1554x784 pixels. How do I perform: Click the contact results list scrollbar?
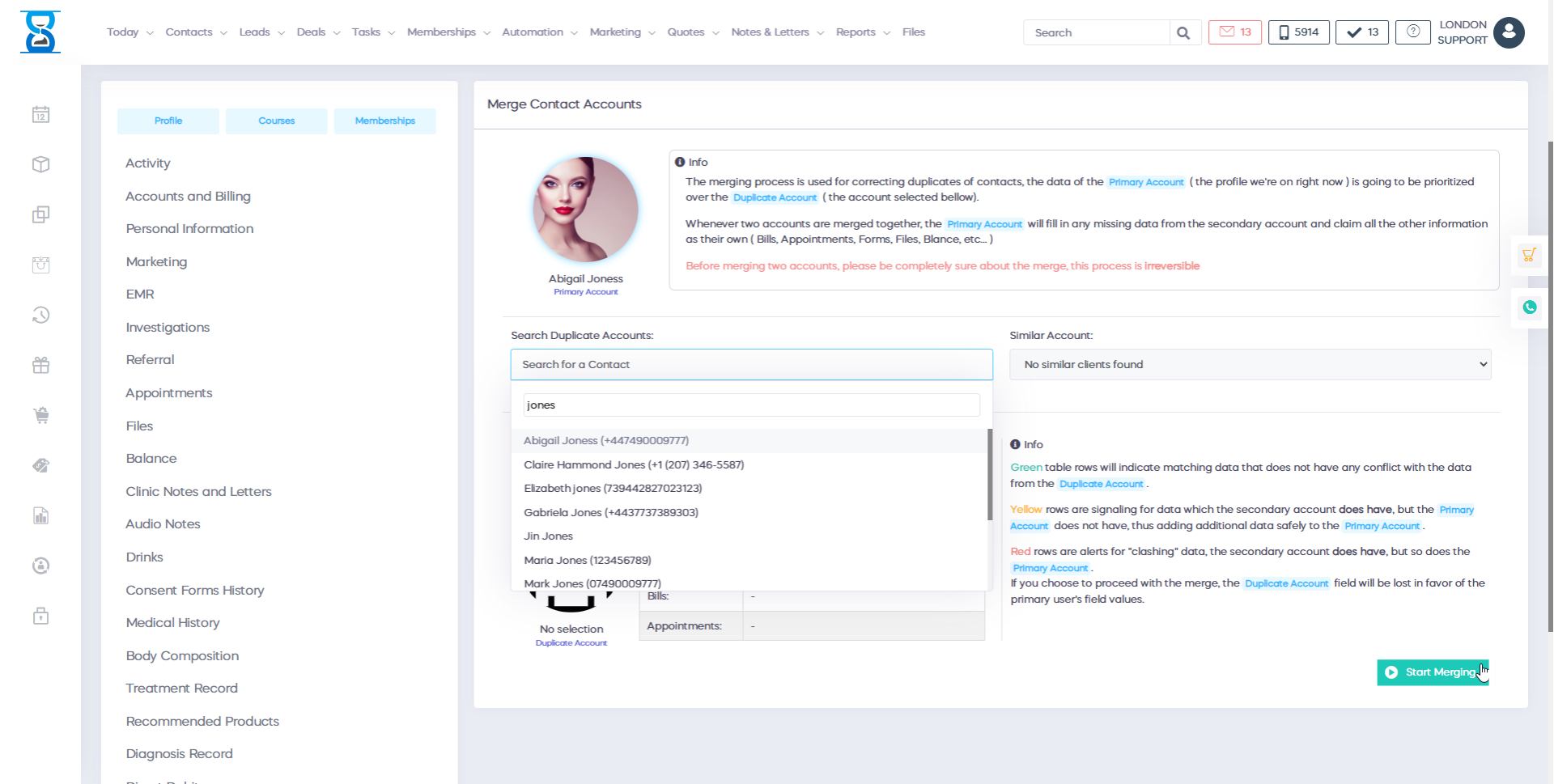coord(989,475)
